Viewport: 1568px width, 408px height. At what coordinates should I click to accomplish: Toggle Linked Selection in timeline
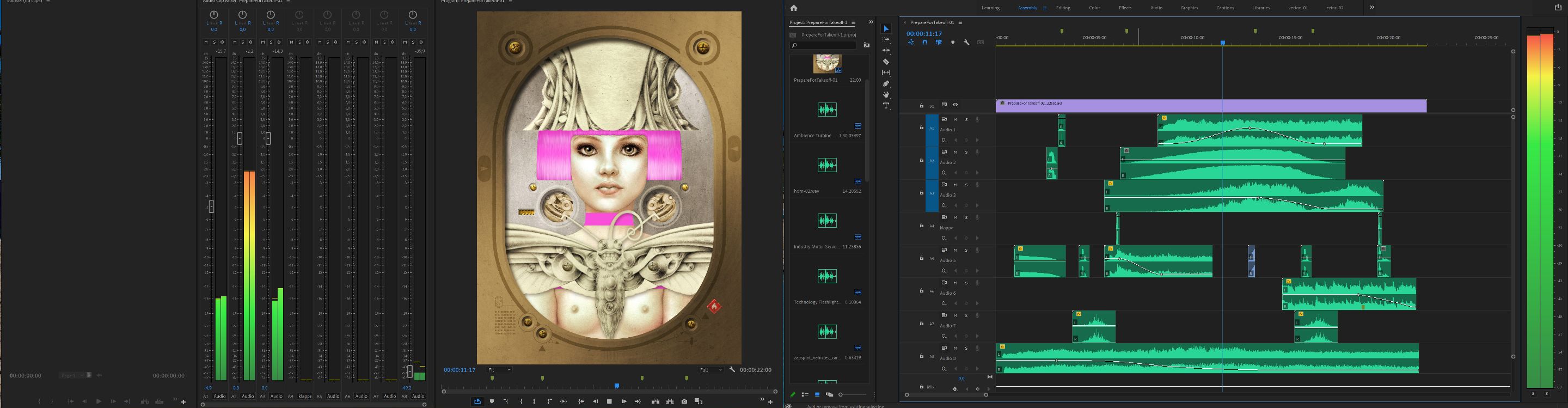(x=939, y=42)
